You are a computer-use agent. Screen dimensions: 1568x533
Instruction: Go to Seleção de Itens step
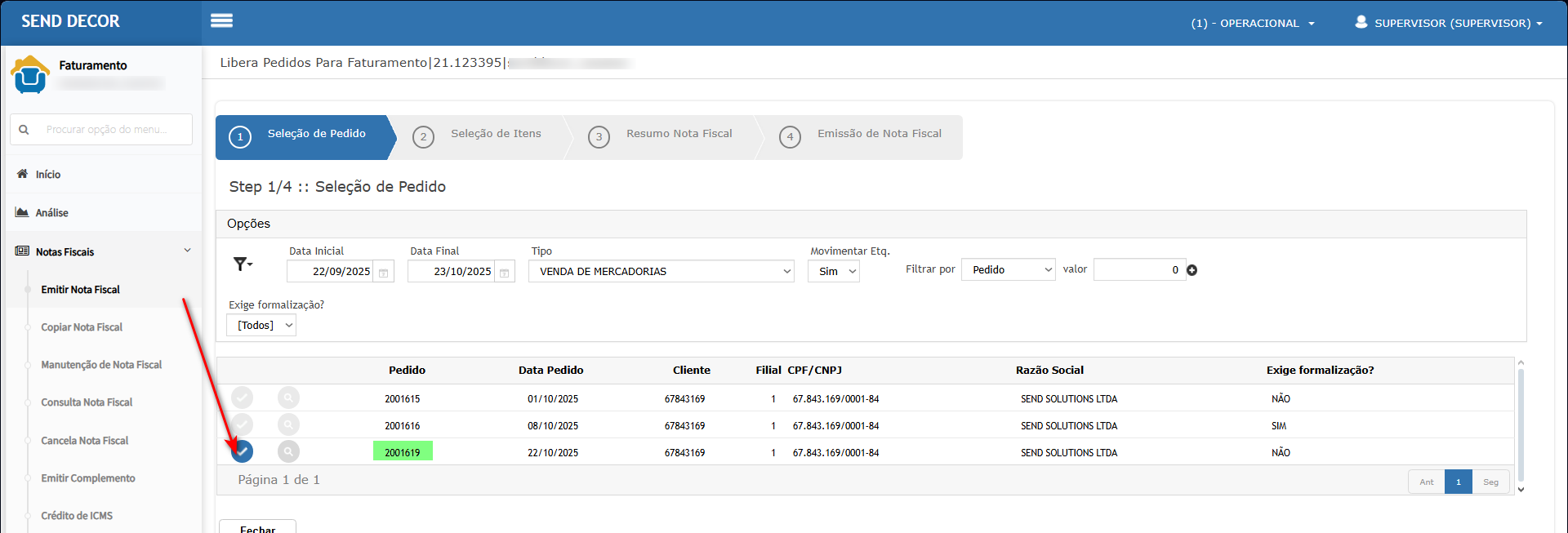coord(495,134)
